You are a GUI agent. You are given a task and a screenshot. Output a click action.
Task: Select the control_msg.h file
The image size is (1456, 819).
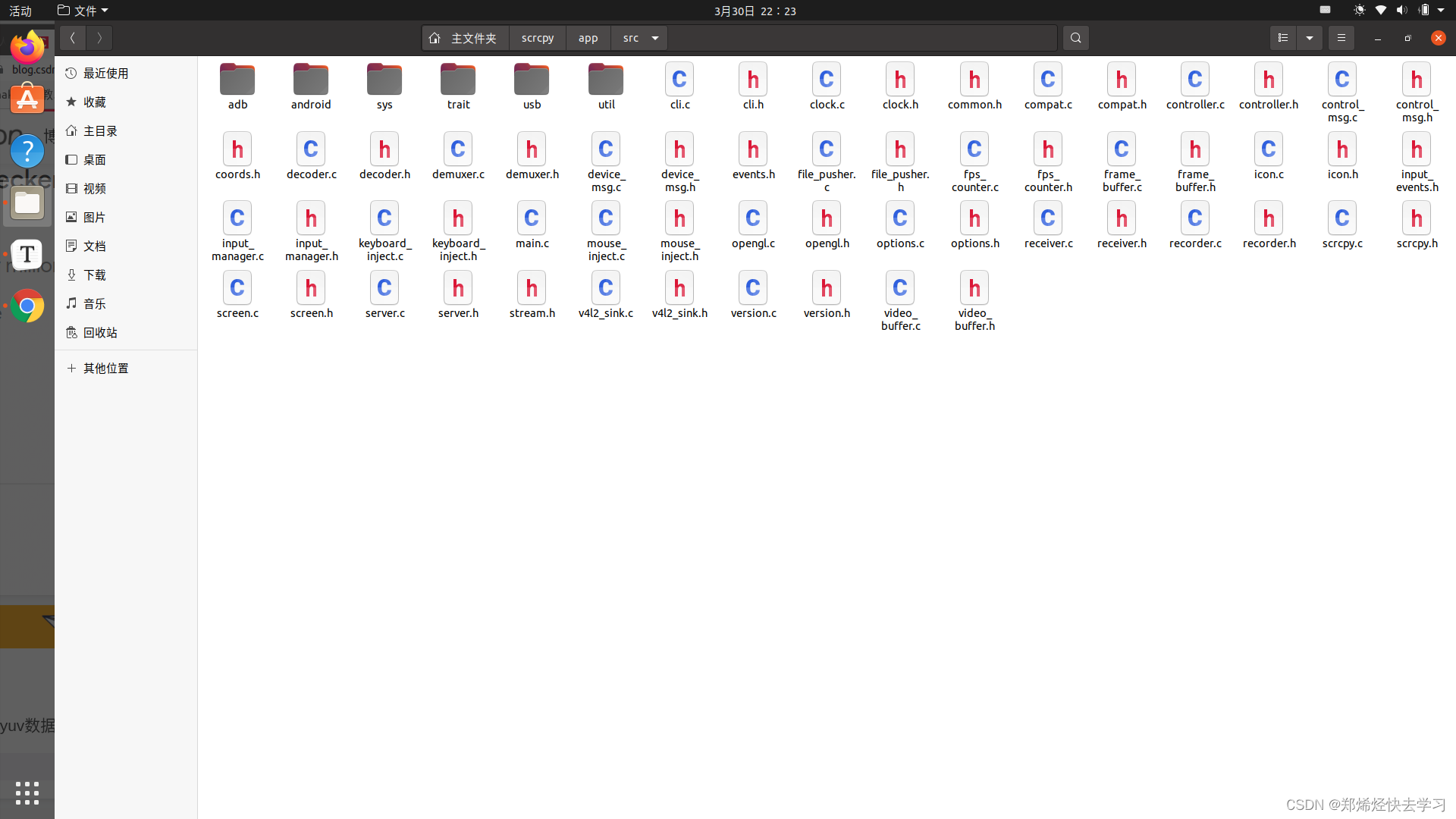pos(1417,93)
